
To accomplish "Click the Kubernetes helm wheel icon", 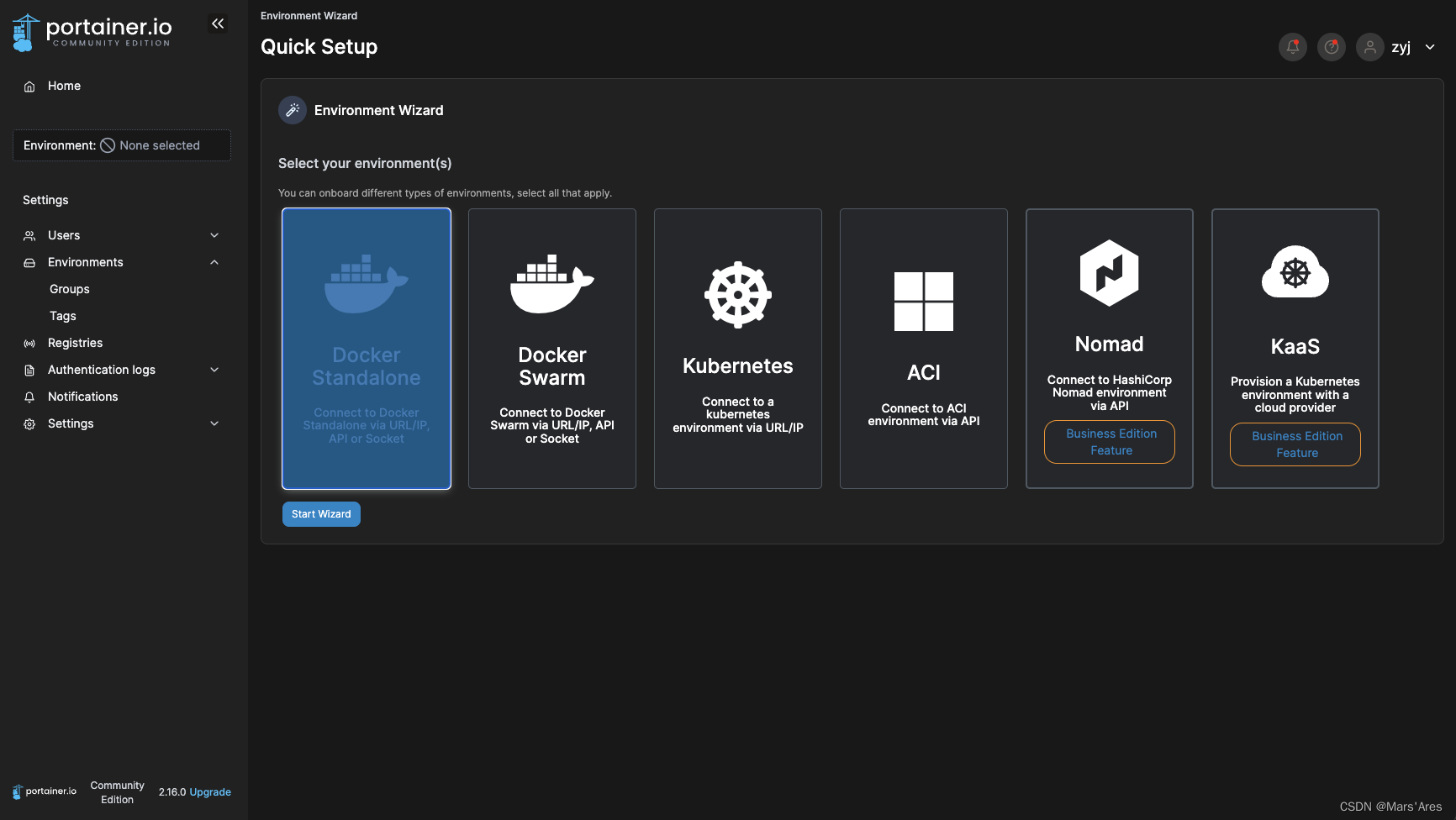I will [738, 295].
